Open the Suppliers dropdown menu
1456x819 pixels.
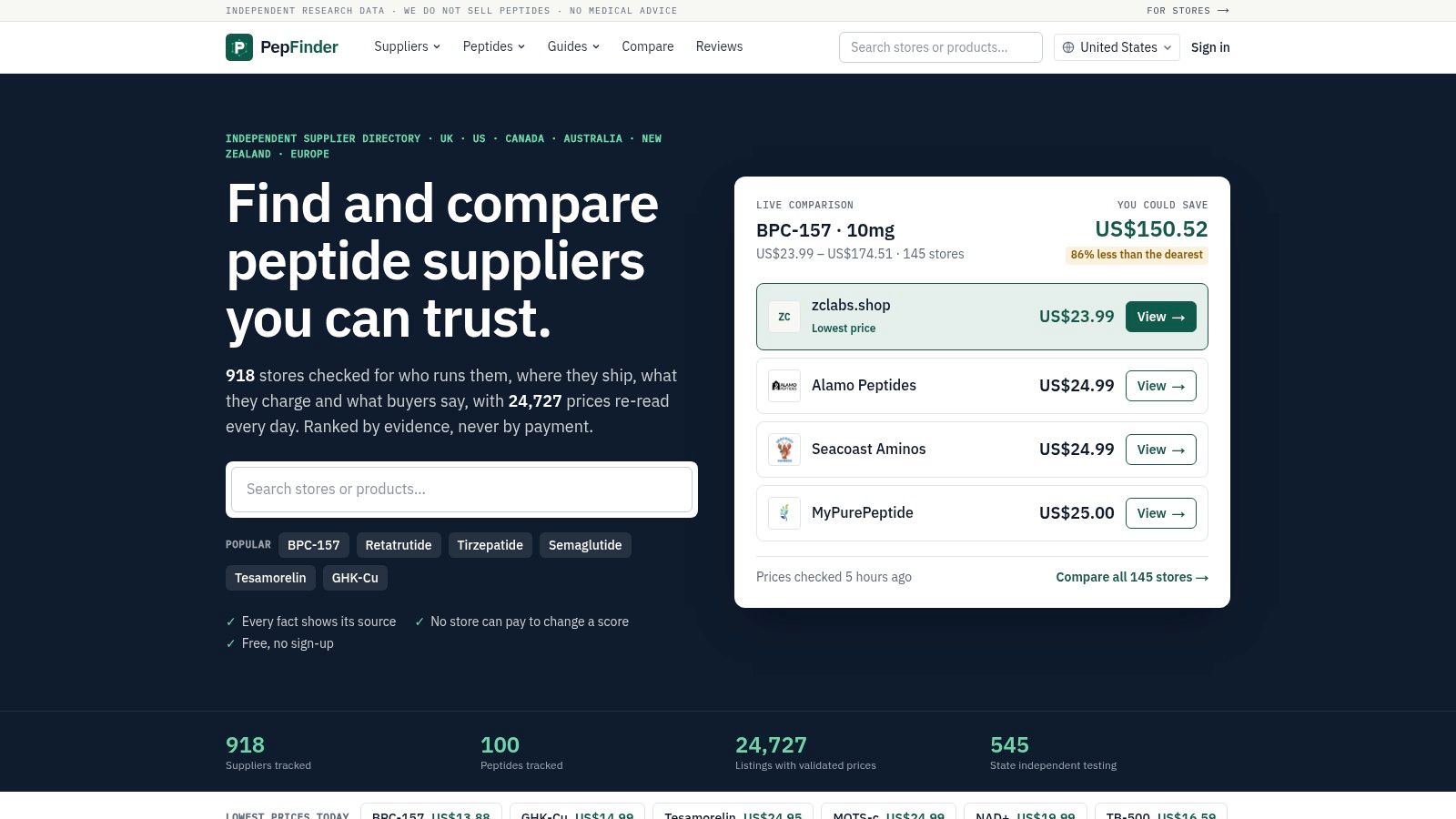[x=407, y=46]
